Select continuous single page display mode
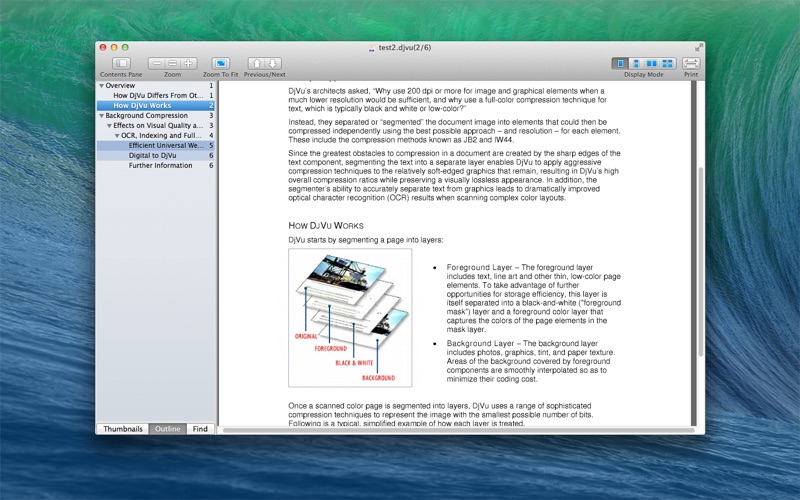Screen dimensions: 800x500 tap(636, 63)
